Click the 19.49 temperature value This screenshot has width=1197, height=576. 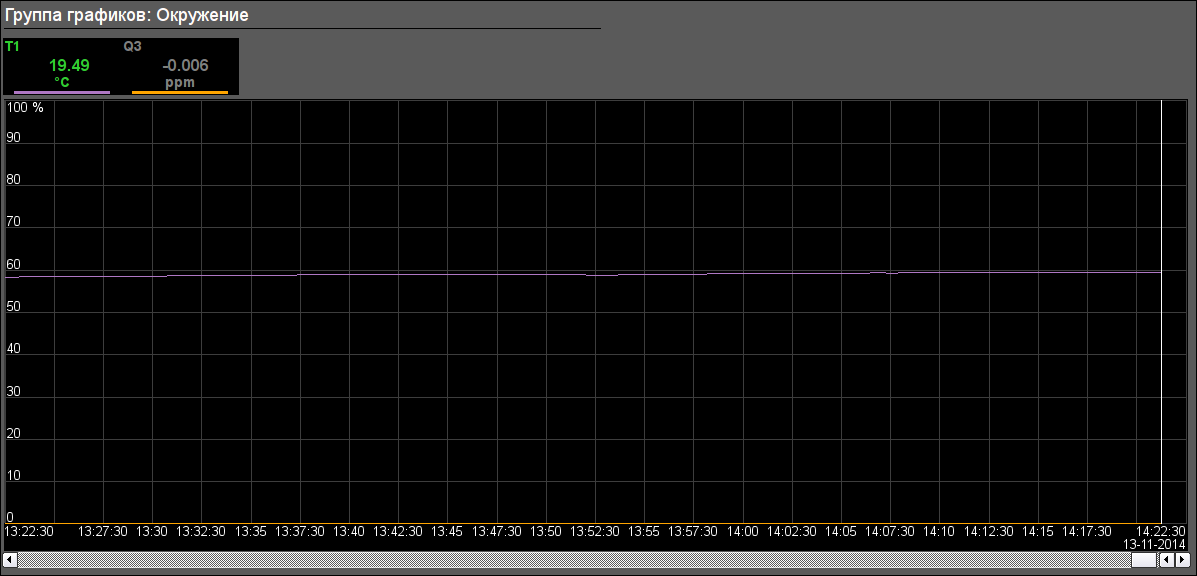(69, 66)
